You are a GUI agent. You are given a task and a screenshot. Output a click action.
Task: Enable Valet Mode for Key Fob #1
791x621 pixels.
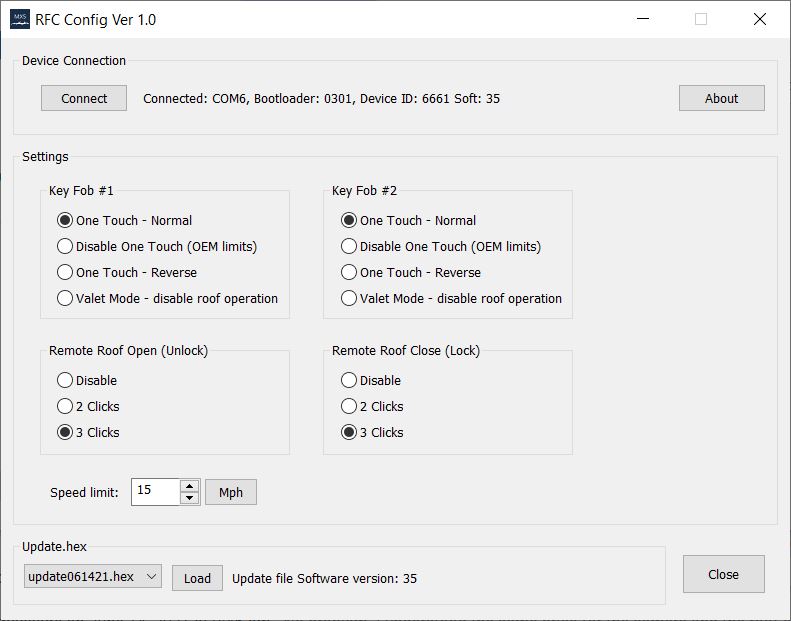point(66,298)
